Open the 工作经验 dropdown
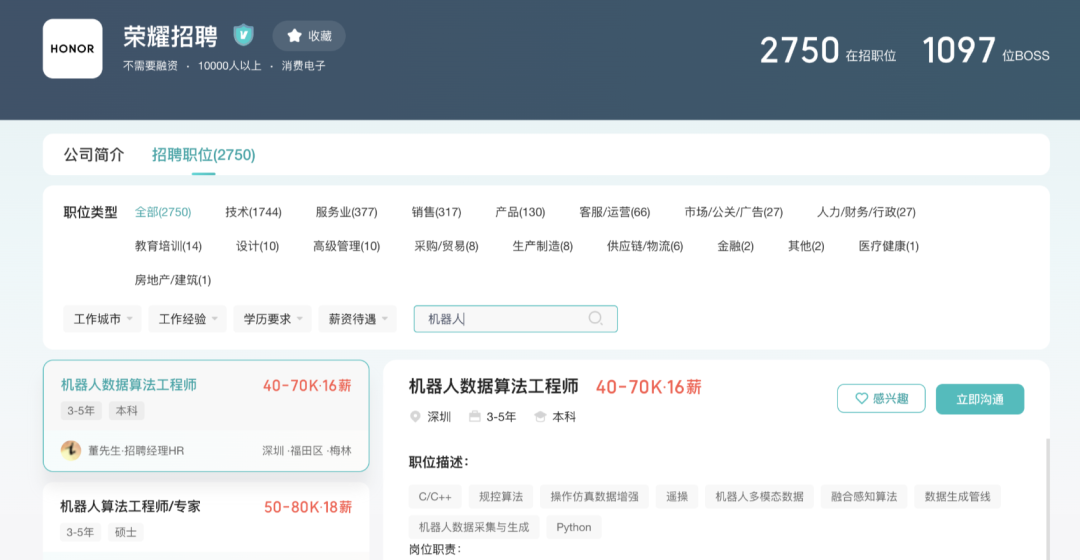The width and height of the screenshot is (1080, 560). pos(187,319)
